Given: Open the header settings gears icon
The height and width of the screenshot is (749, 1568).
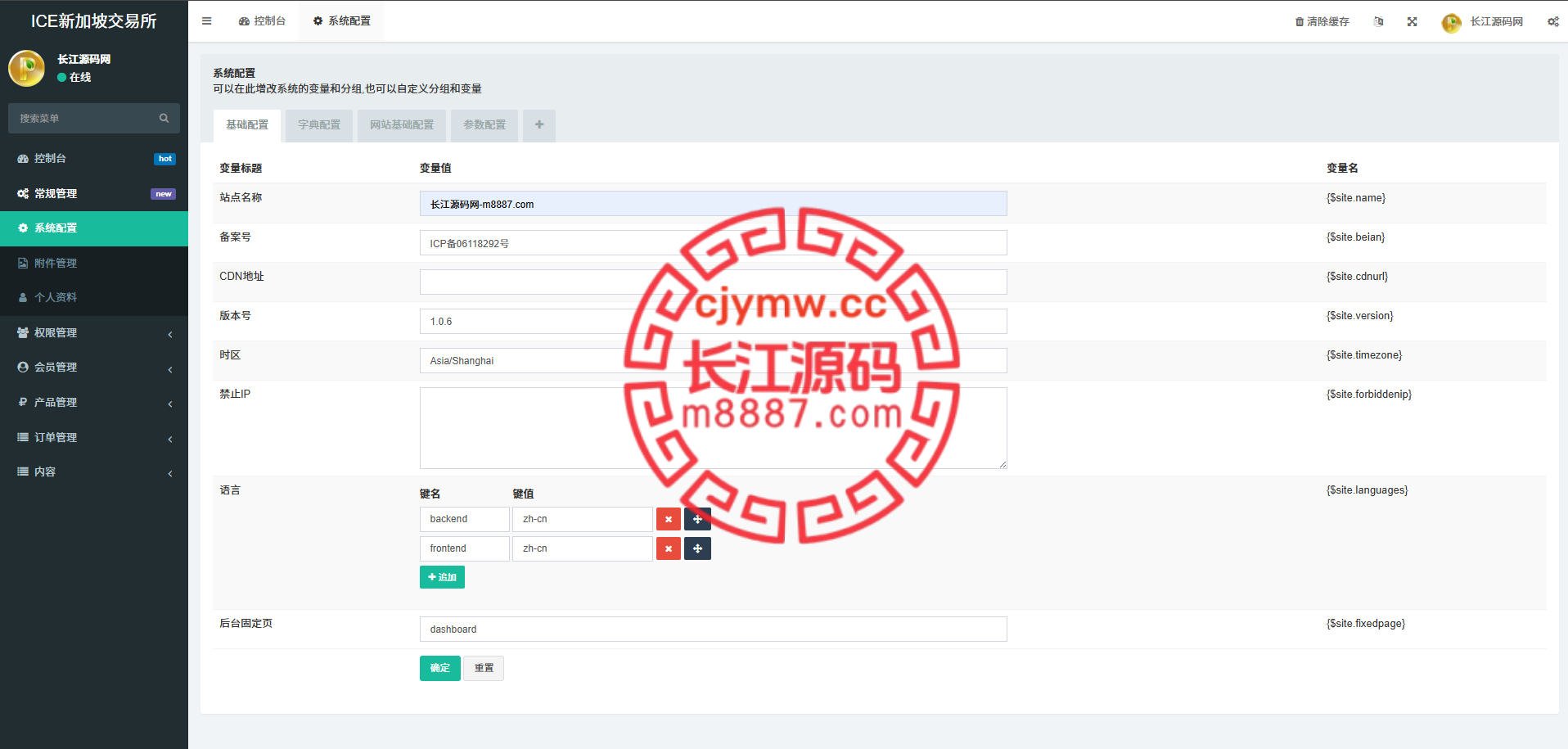Looking at the screenshot, I should point(1552,21).
